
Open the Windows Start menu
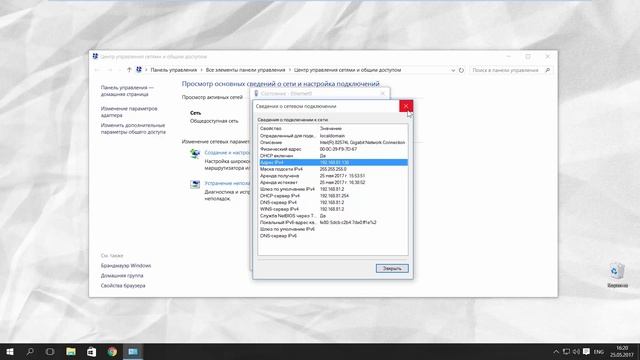(x=10, y=351)
